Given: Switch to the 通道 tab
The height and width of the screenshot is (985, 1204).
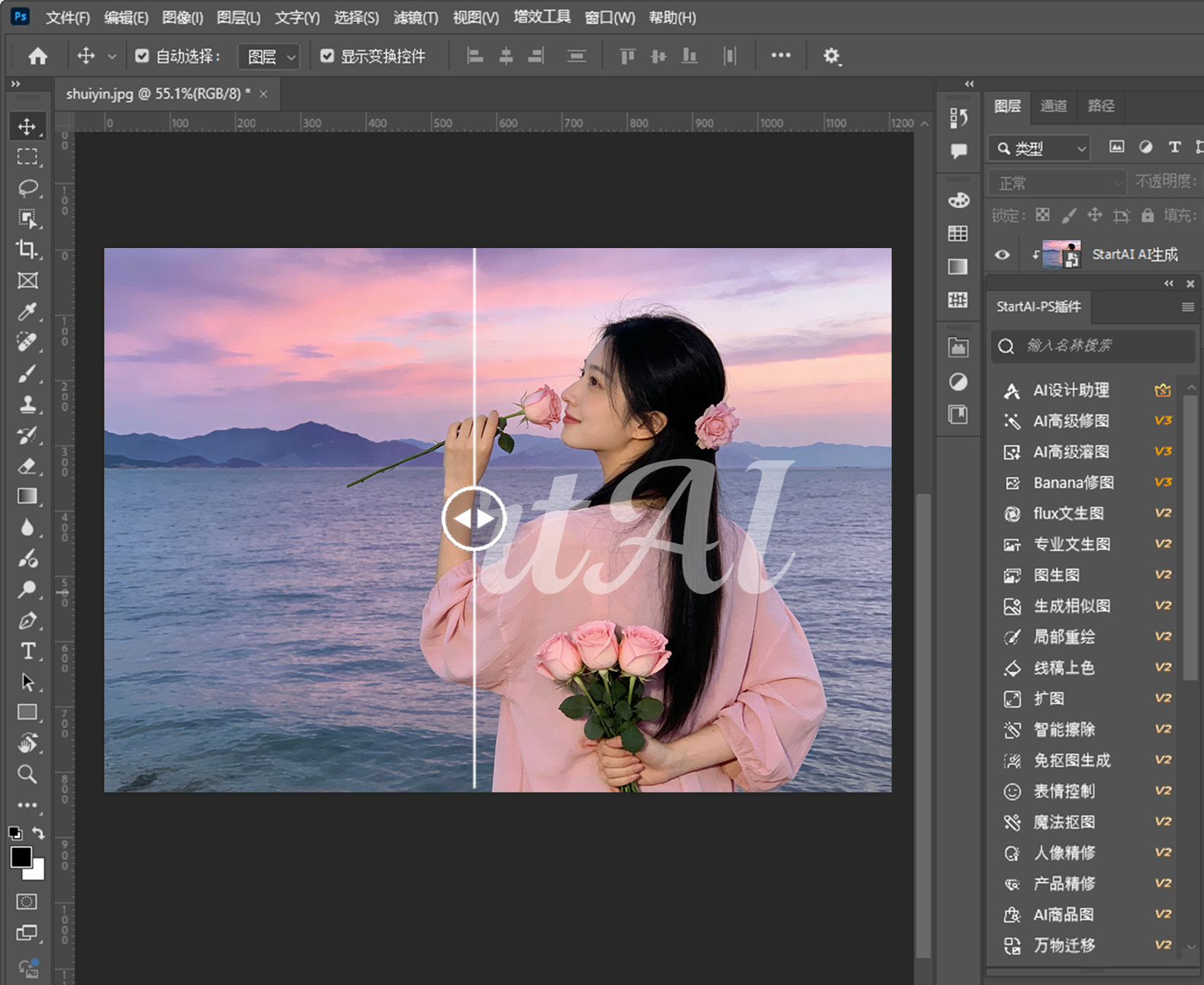Looking at the screenshot, I should (x=1053, y=107).
